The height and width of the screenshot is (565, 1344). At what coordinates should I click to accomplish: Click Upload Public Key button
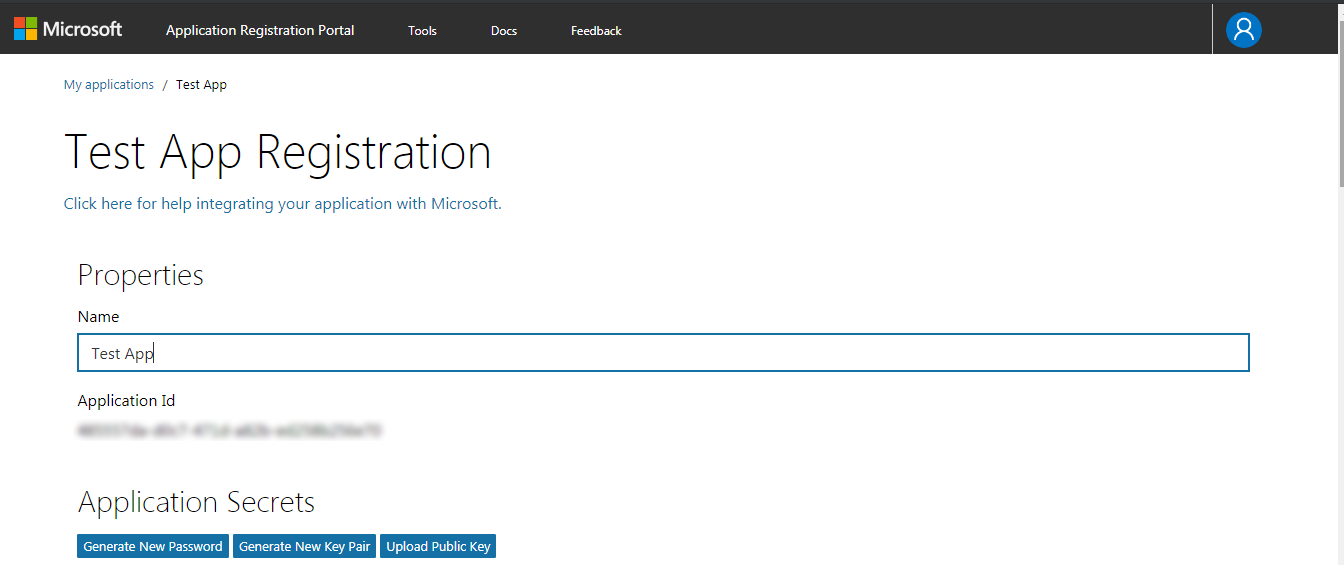tap(438, 546)
